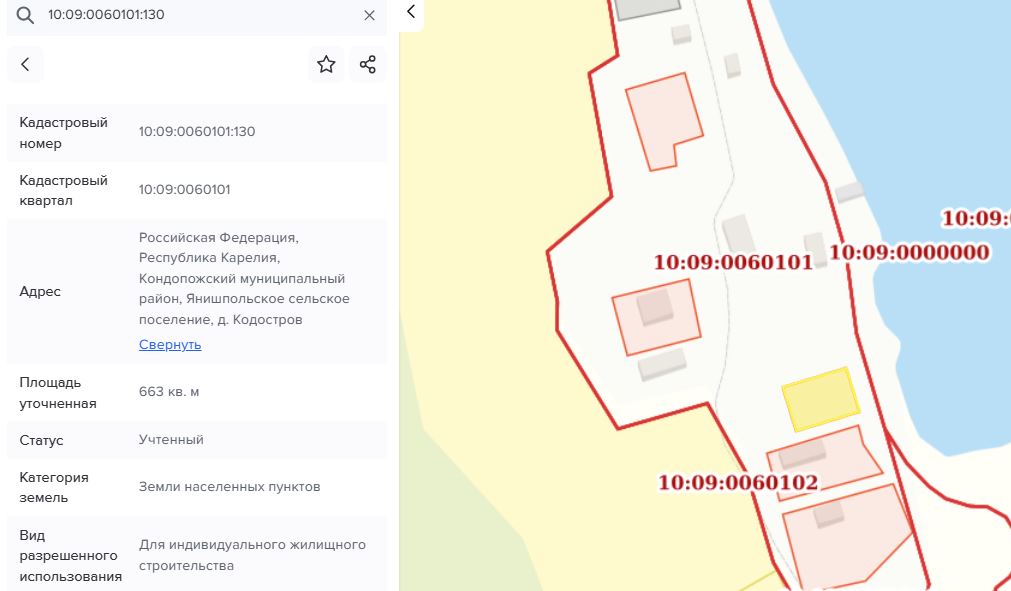1011x591 pixels.
Task: Select the pink parcel with building above gray shed
Action: [656, 317]
